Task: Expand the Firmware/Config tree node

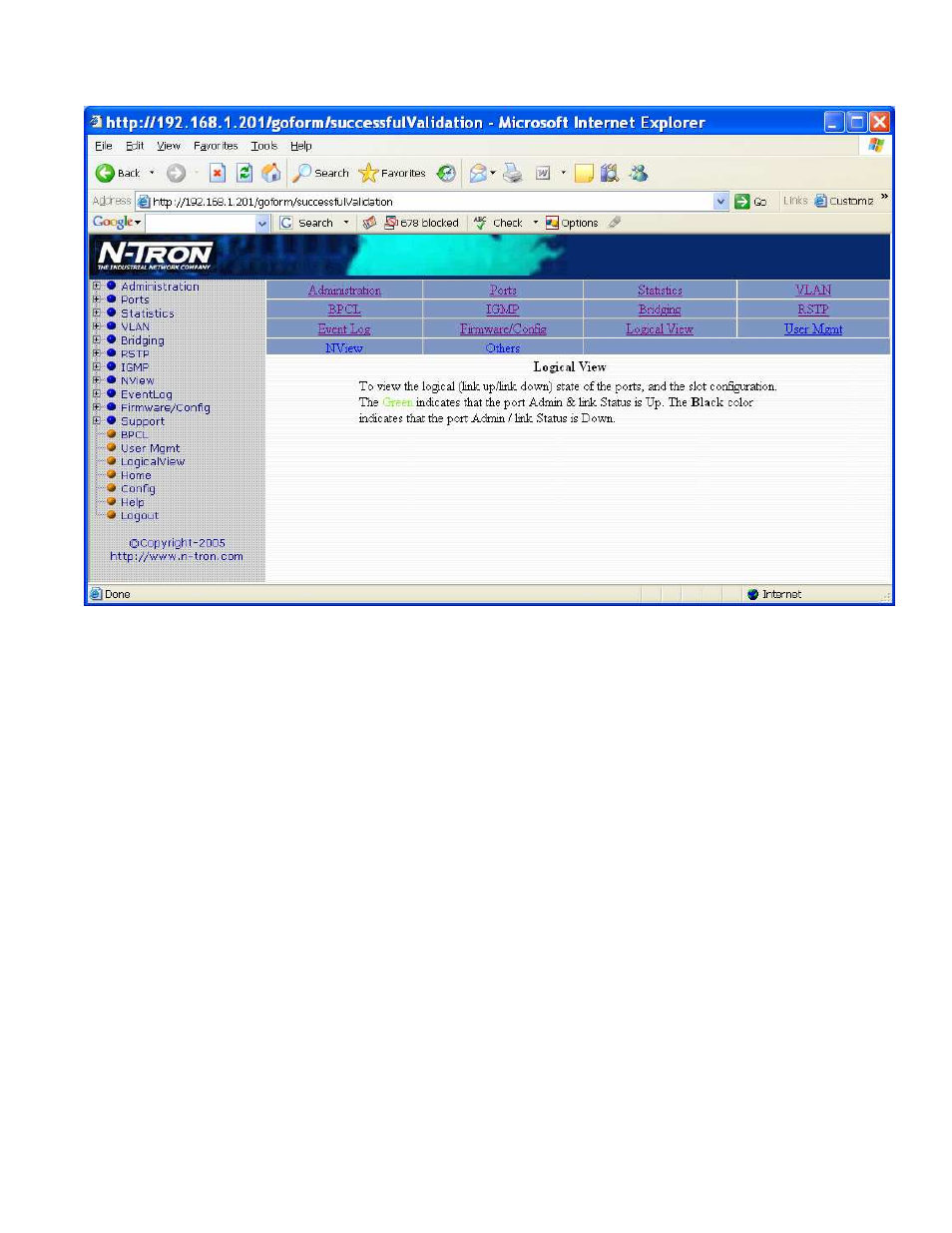Action: click(x=97, y=406)
